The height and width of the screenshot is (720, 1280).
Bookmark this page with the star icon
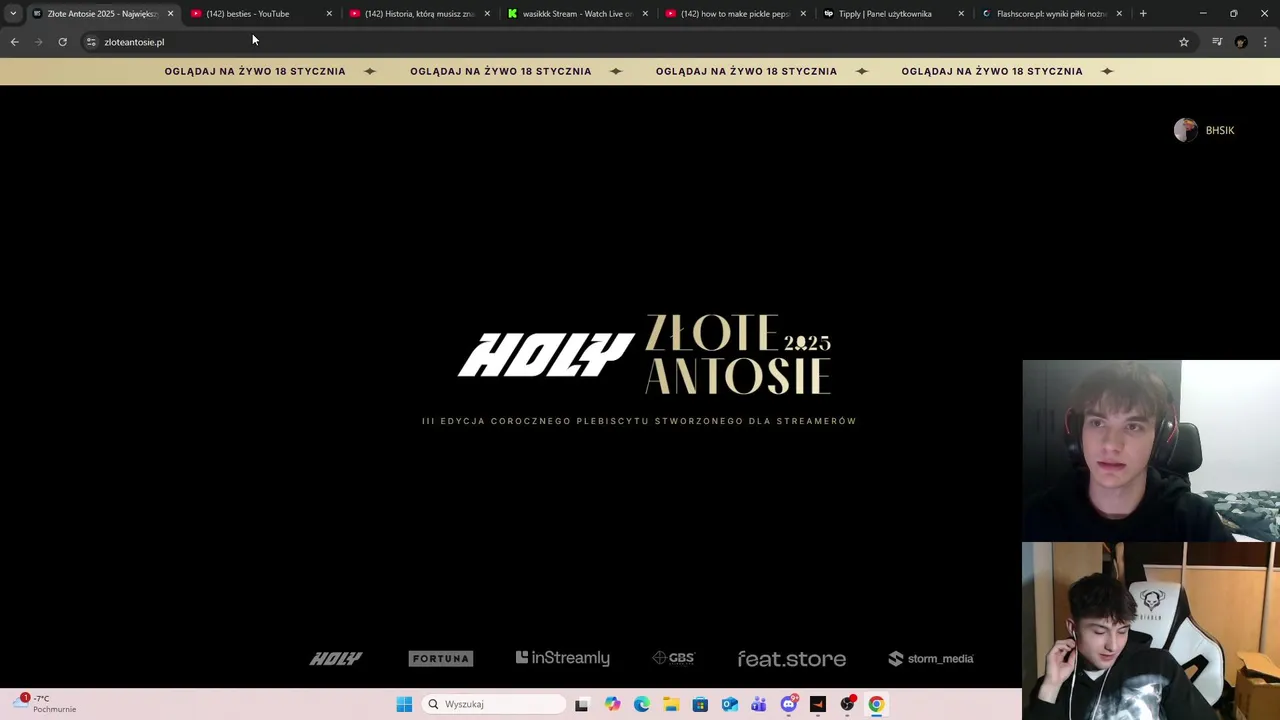pos(1184,42)
